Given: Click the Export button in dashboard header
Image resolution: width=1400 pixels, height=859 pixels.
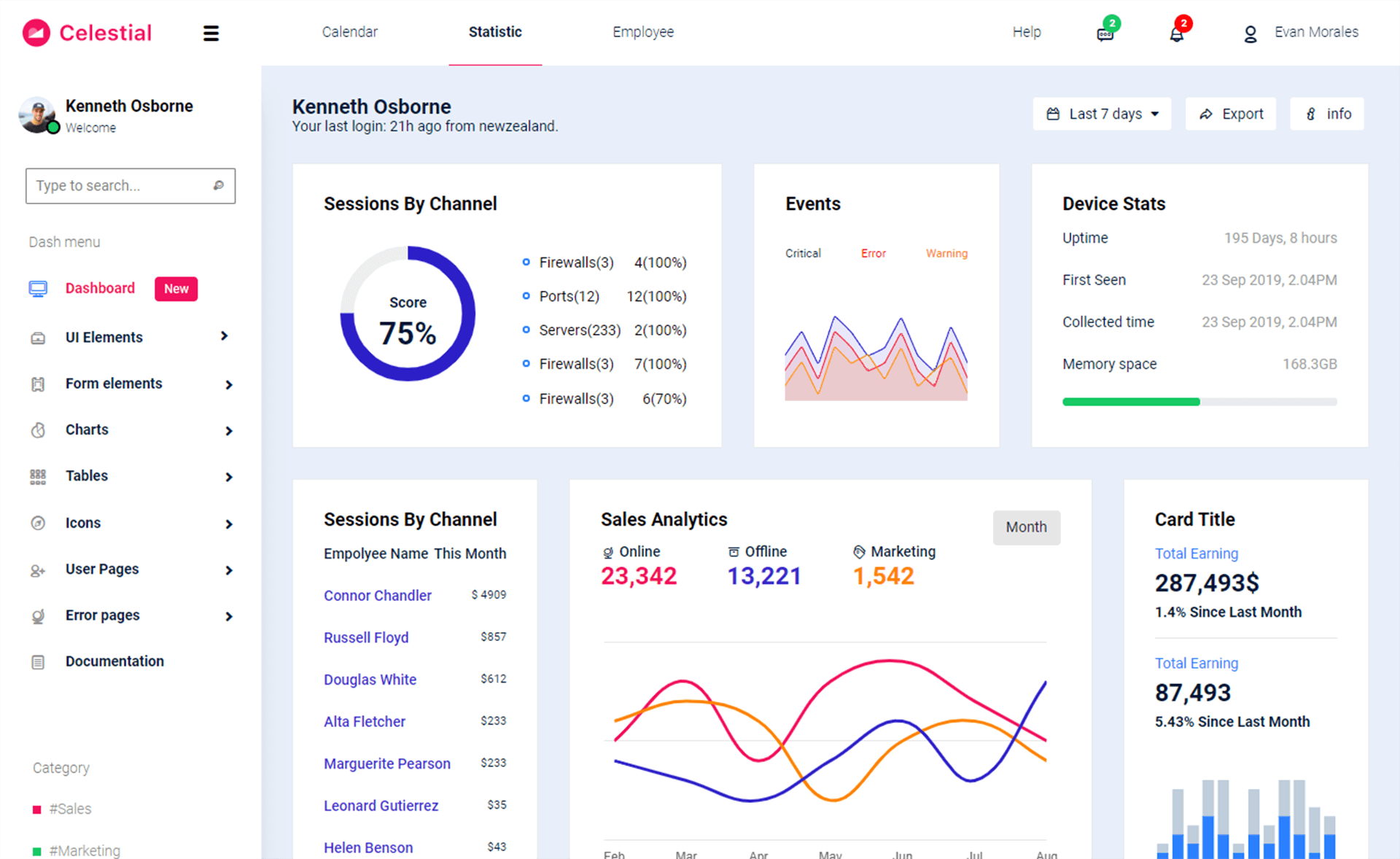Looking at the screenshot, I should click(x=1231, y=113).
